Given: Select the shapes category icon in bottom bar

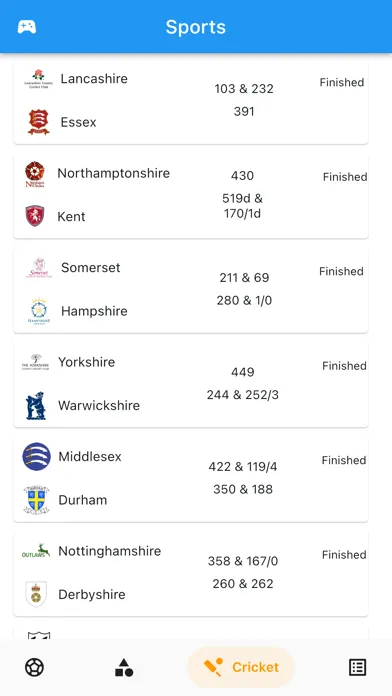Looking at the screenshot, I should [x=124, y=667].
